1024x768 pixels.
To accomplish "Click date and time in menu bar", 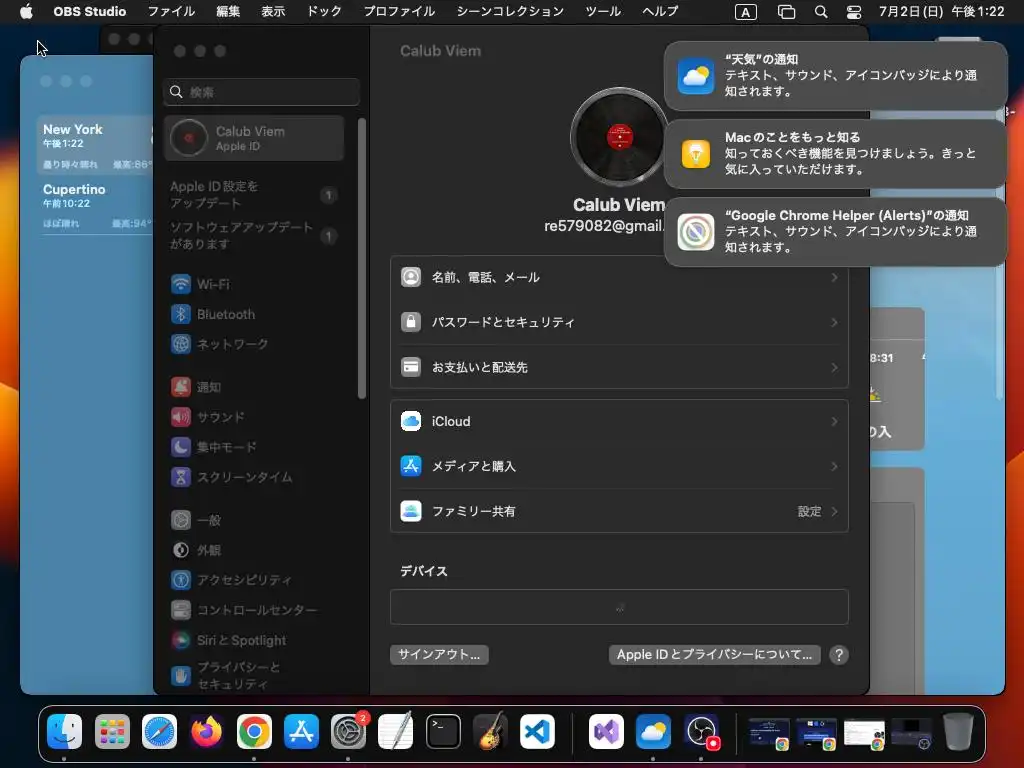I will coord(941,12).
